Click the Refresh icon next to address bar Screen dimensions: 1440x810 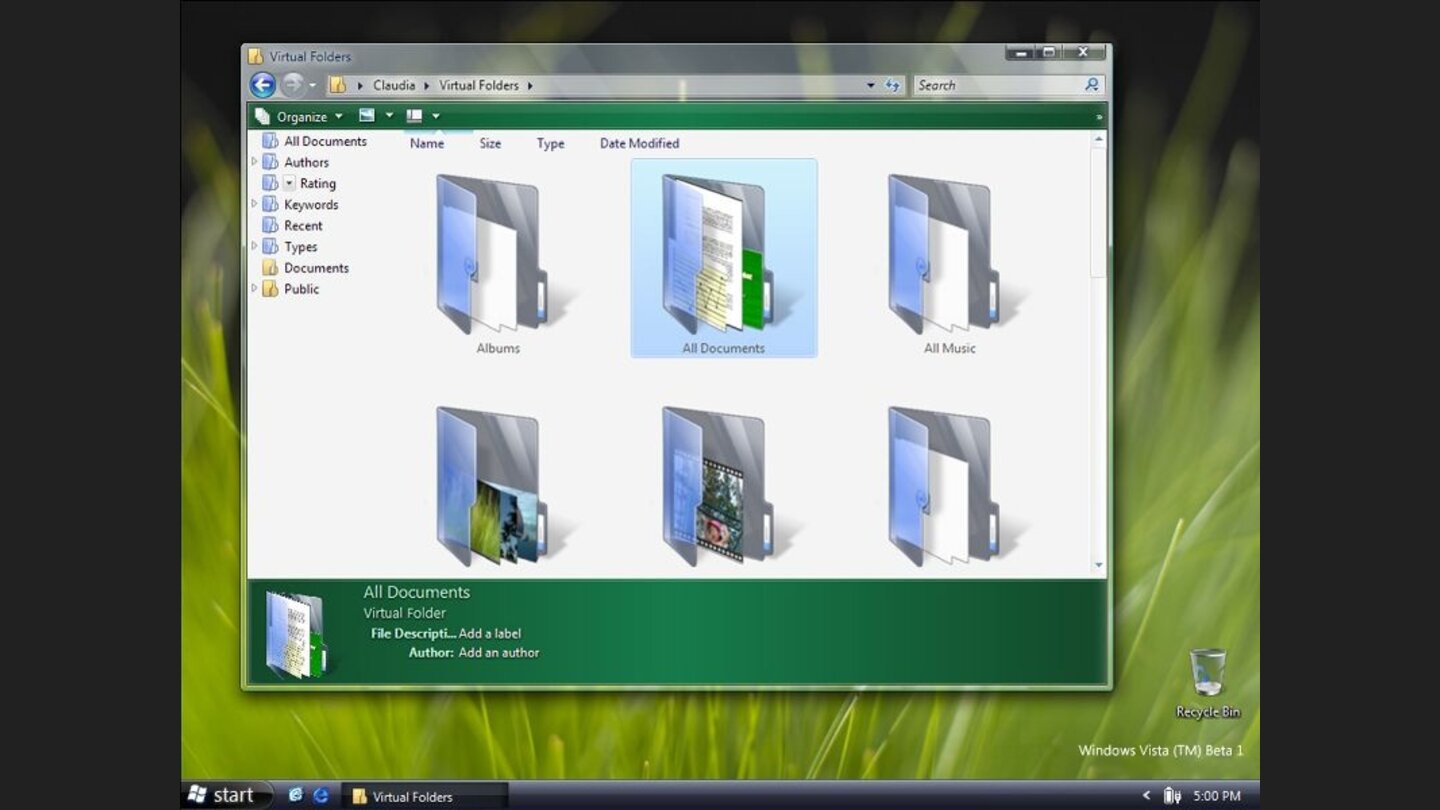click(892, 85)
